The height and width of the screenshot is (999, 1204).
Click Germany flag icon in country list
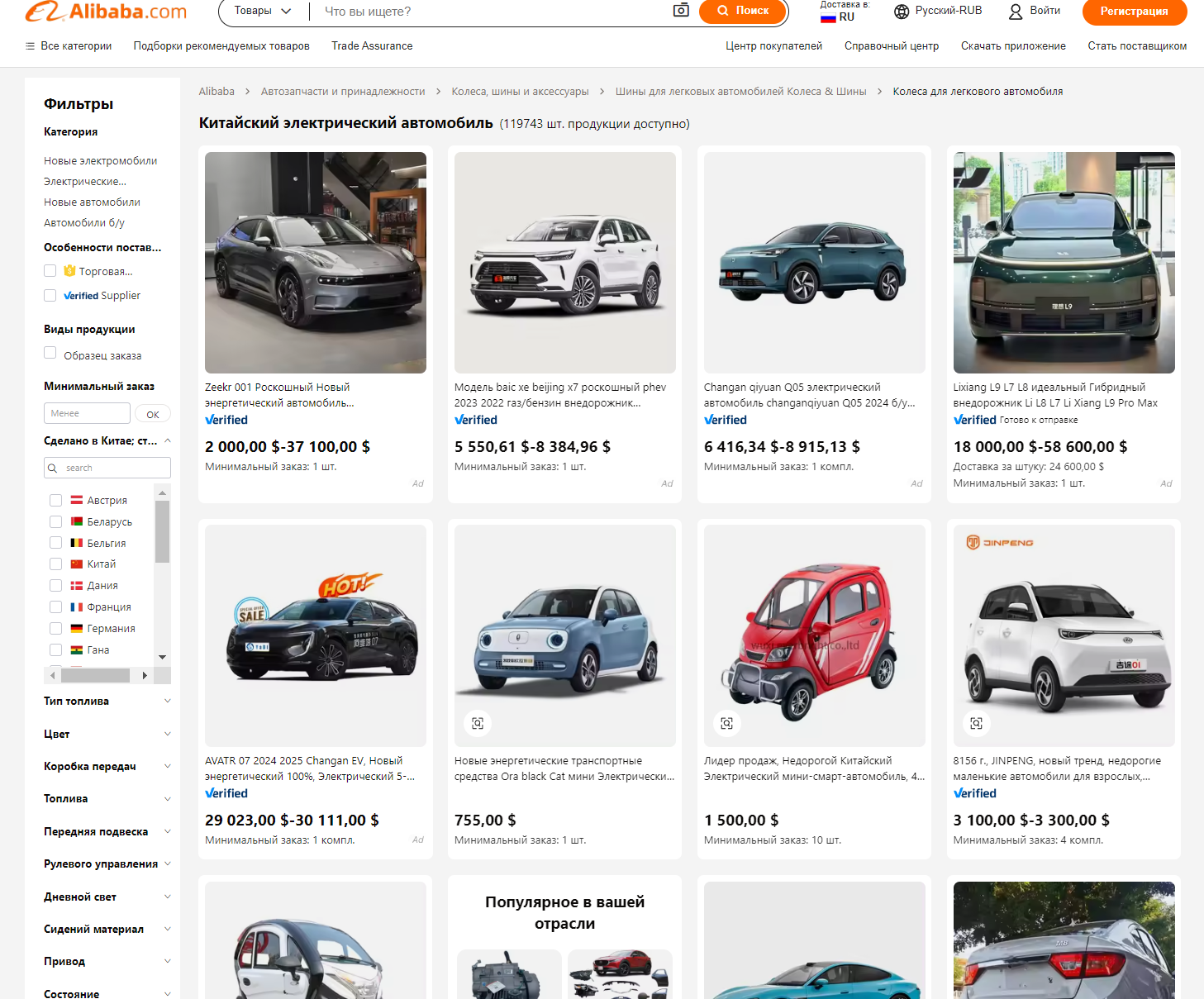pyautogui.click(x=77, y=629)
